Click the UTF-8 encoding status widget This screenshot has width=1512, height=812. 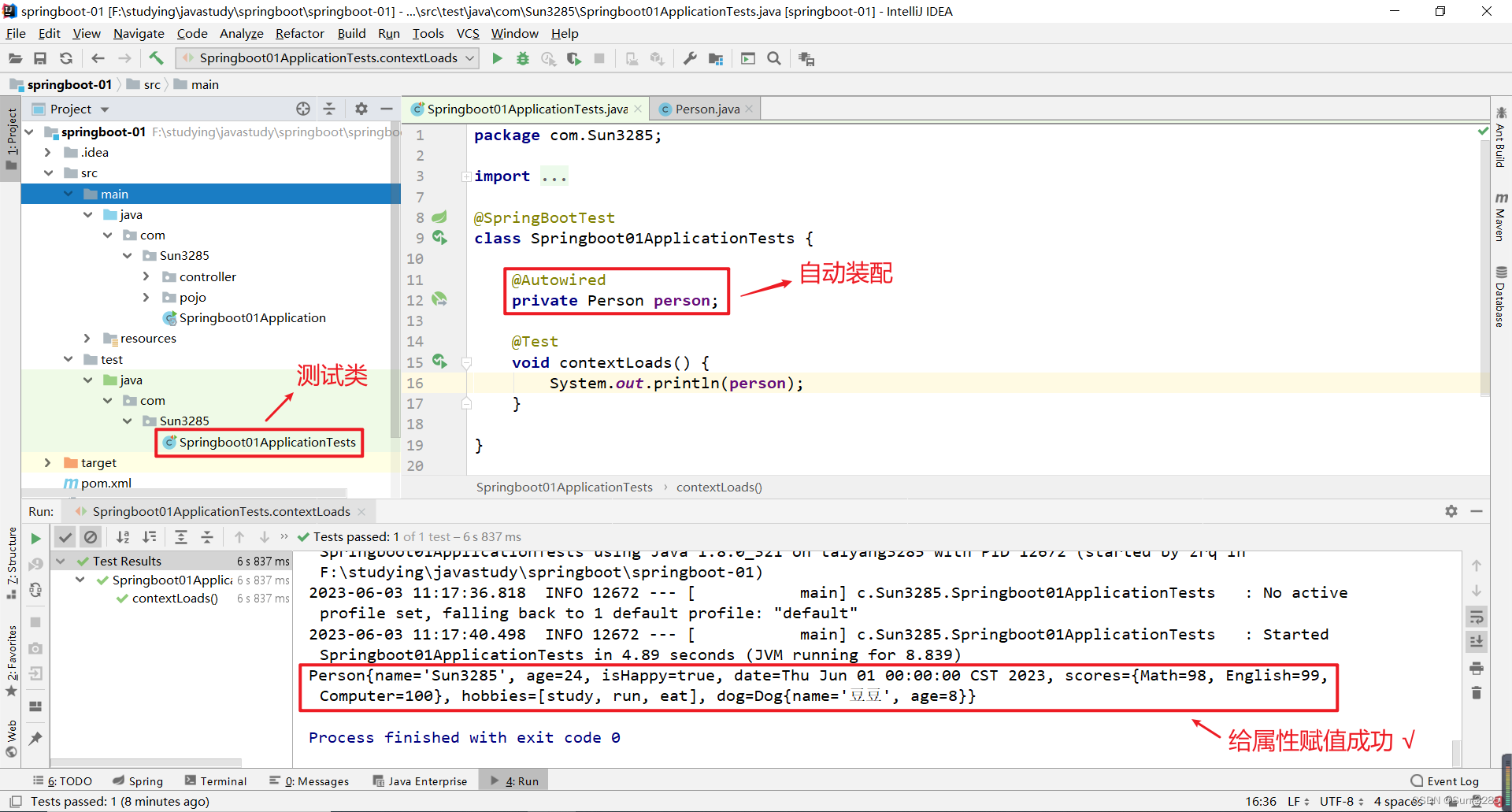click(x=1342, y=801)
